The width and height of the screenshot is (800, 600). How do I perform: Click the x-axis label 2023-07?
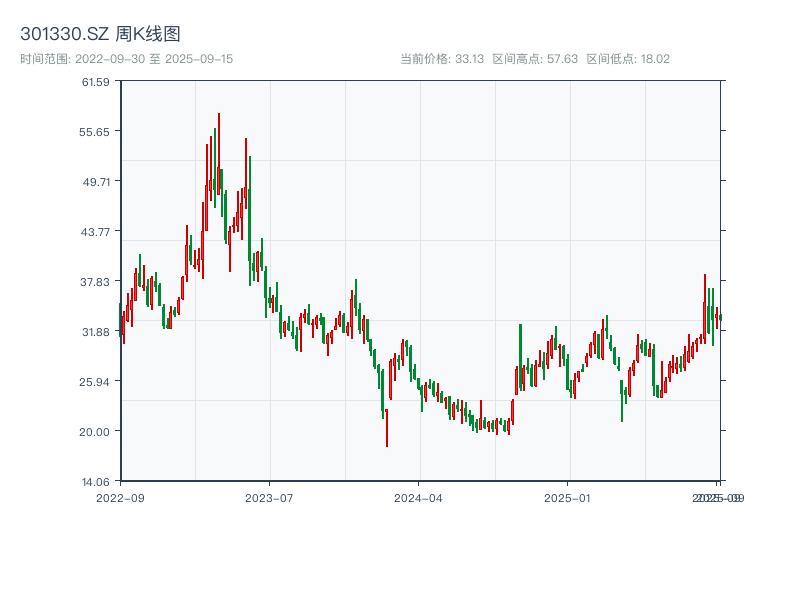269,498
